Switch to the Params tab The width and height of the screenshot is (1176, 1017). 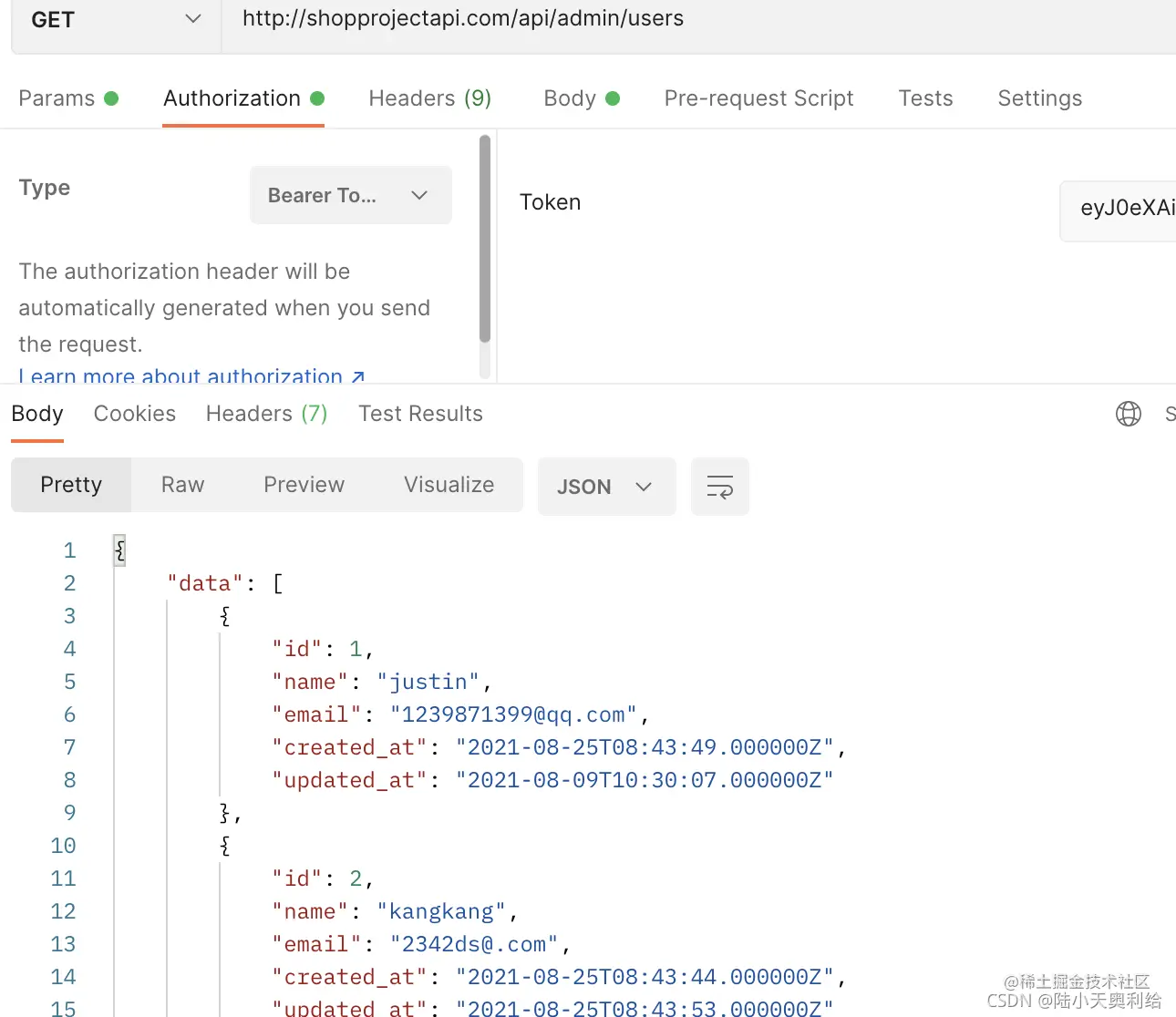pyautogui.click(x=68, y=98)
